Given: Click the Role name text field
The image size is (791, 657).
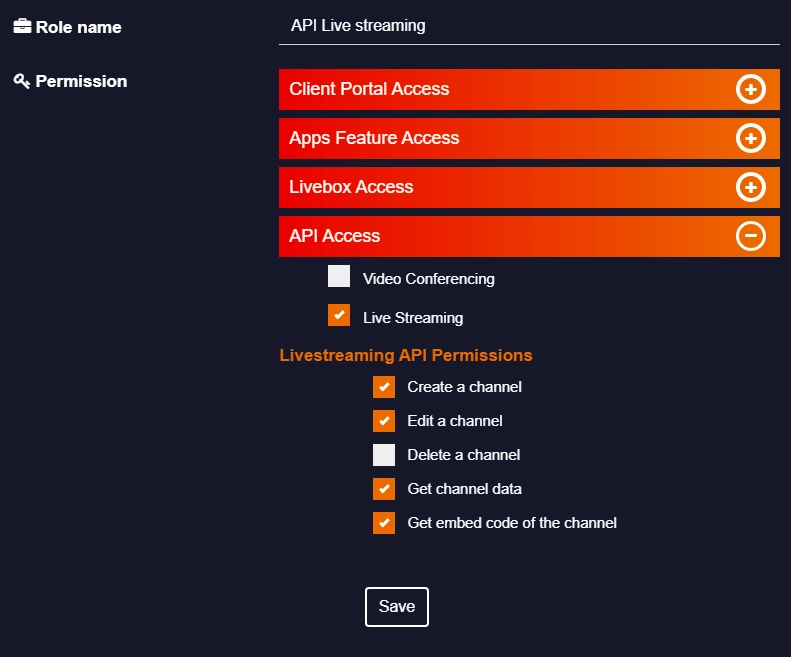Looking at the screenshot, I should [529, 26].
